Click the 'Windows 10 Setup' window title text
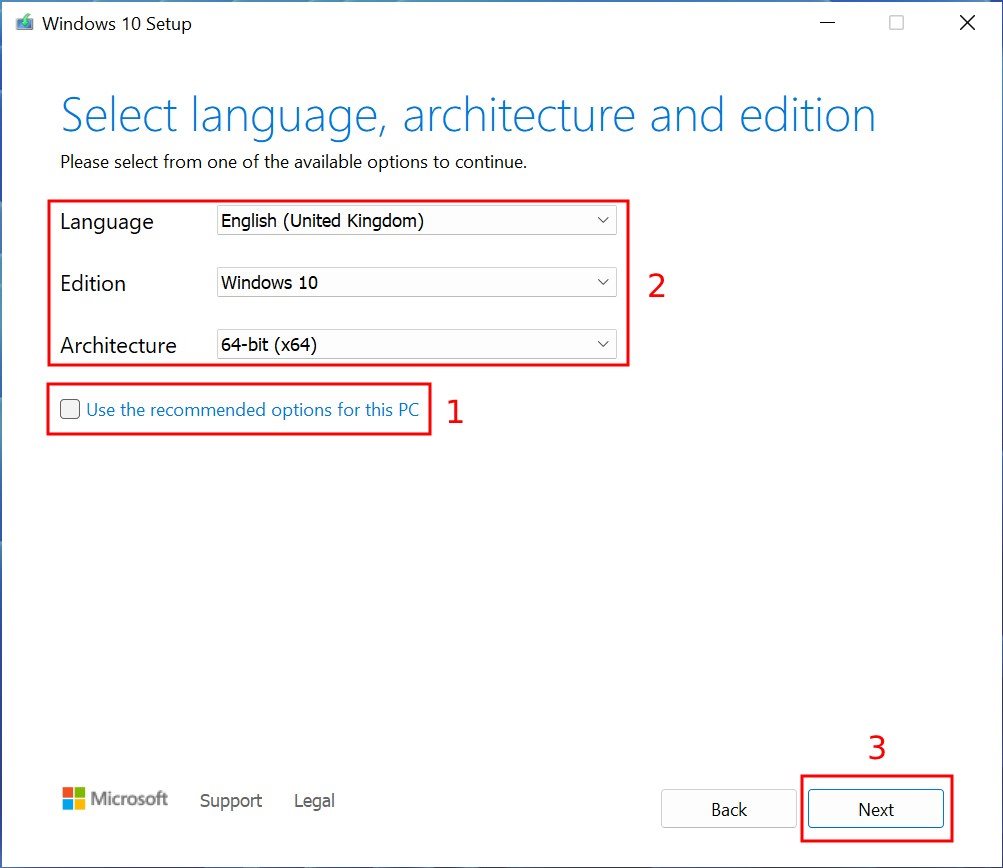Image resolution: width=1003 pixels, height=868 pixels. (117, 24)
